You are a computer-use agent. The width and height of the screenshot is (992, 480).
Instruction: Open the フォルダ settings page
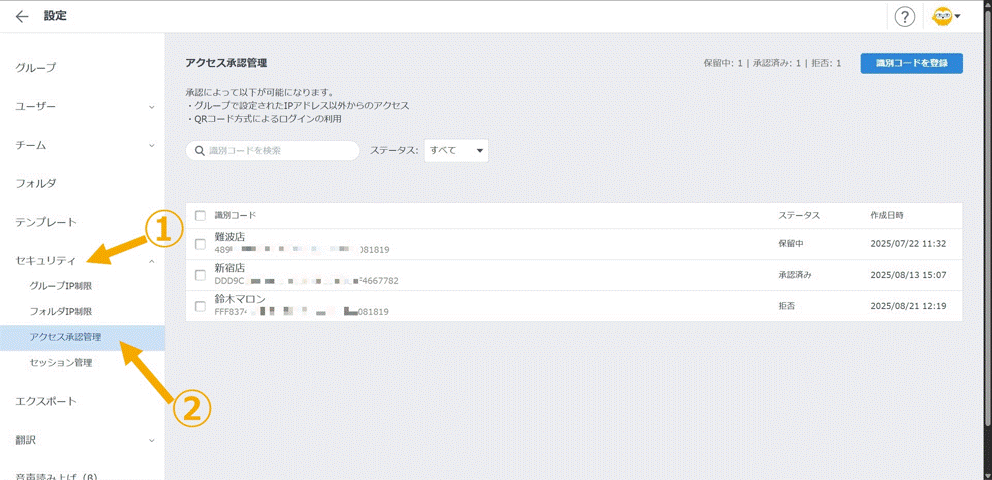(36, 184)
